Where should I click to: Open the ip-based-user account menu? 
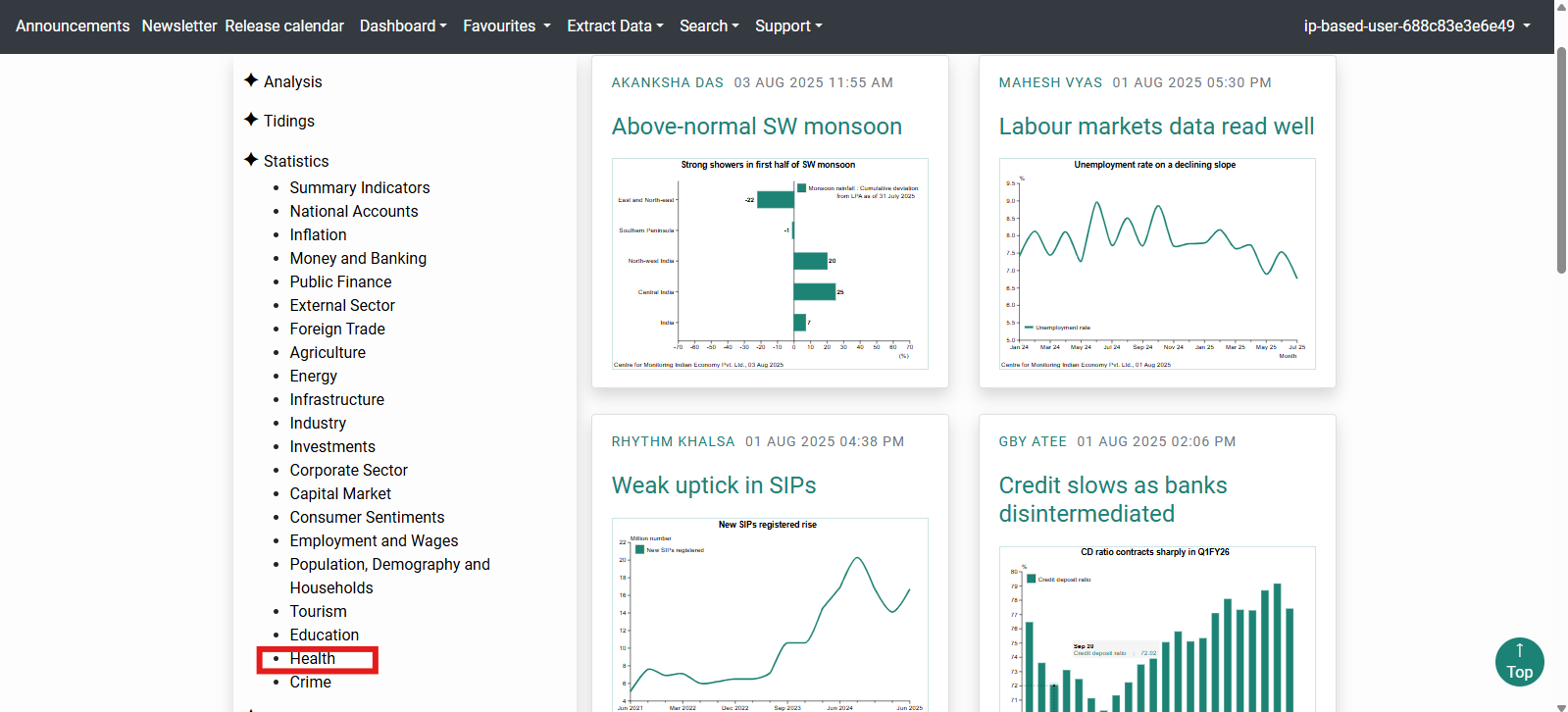[1416, 26]
